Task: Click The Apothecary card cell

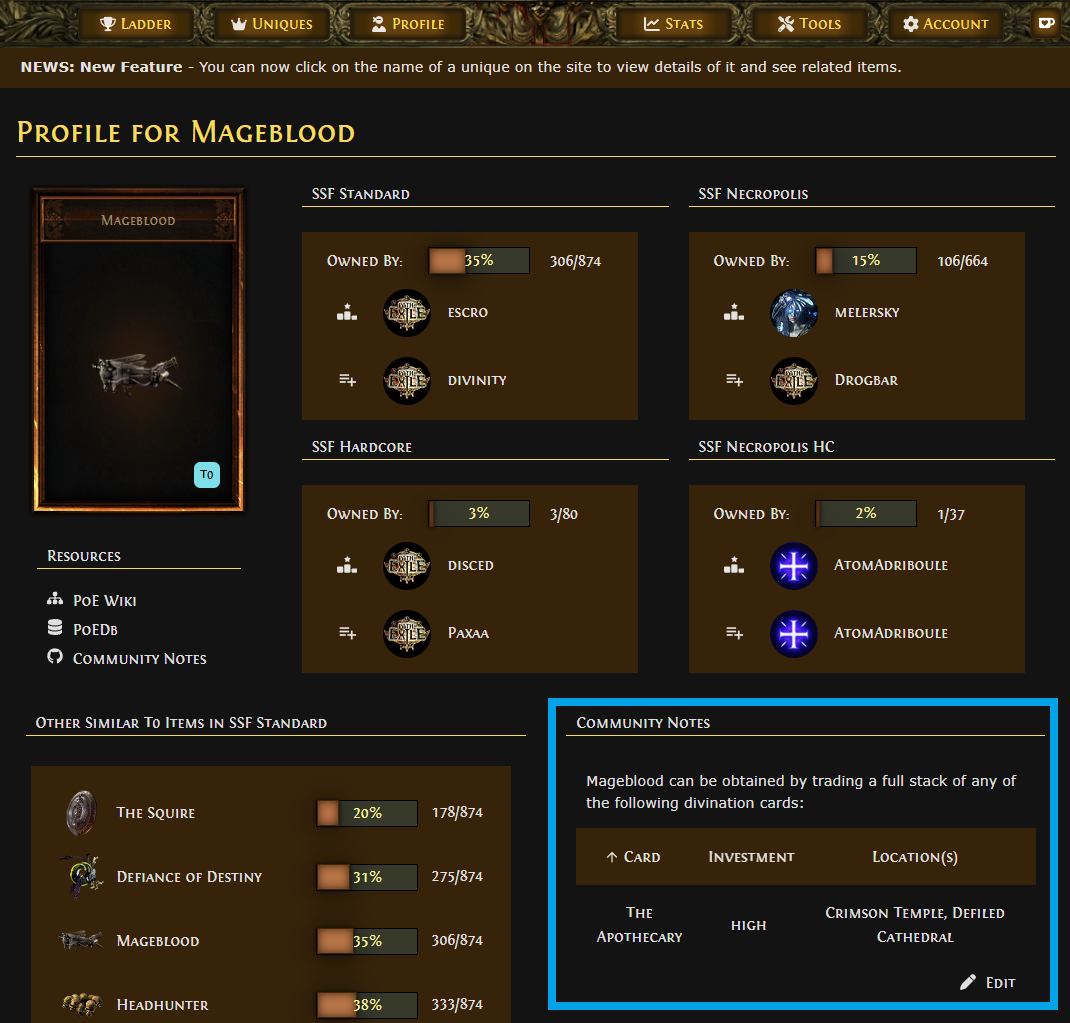Action: [639, 925]
